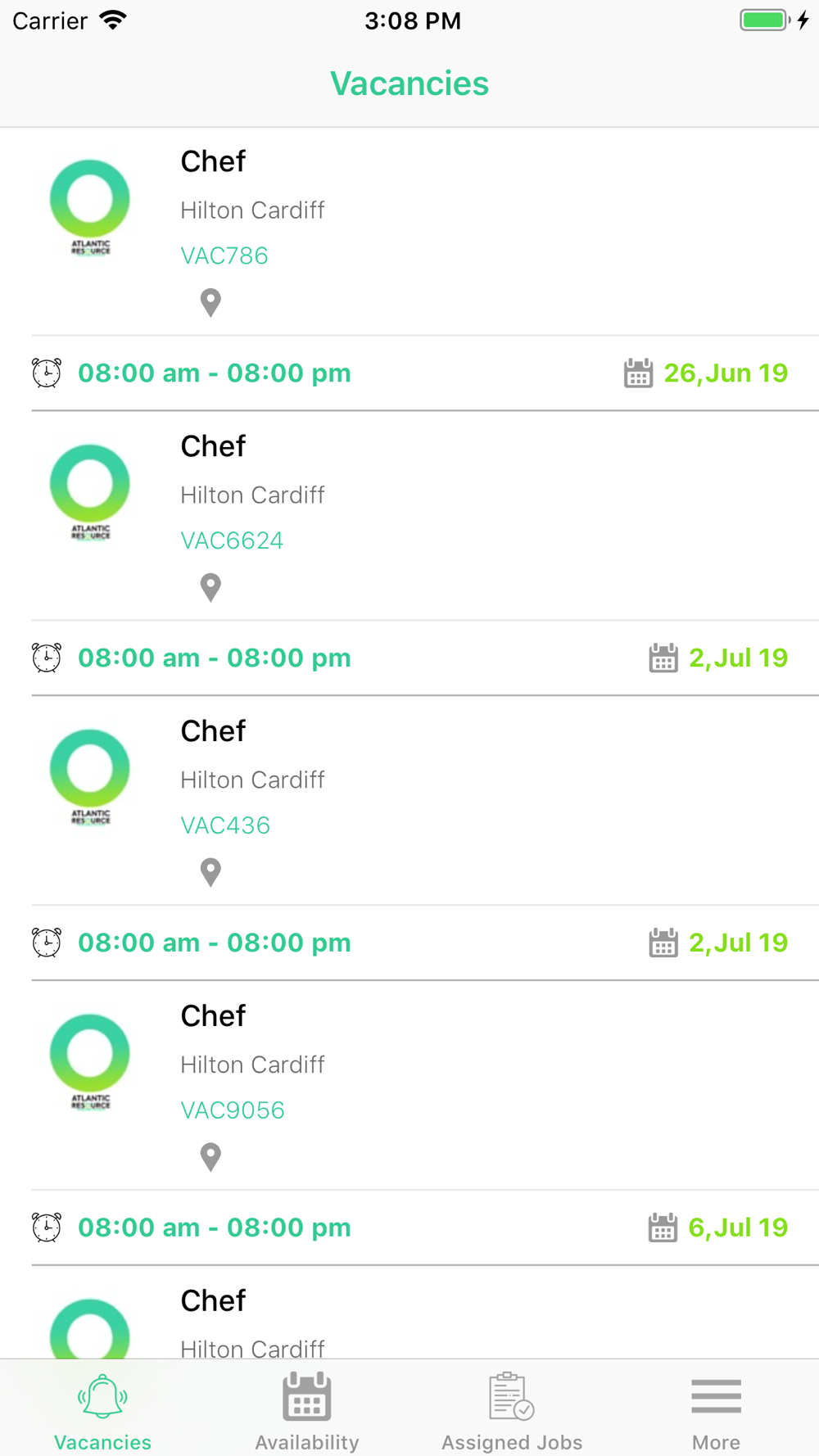819x1456 pixels.
Task: Tap the location pin under VAC6624
Action: pyautogui.click(x=210, y=587)
